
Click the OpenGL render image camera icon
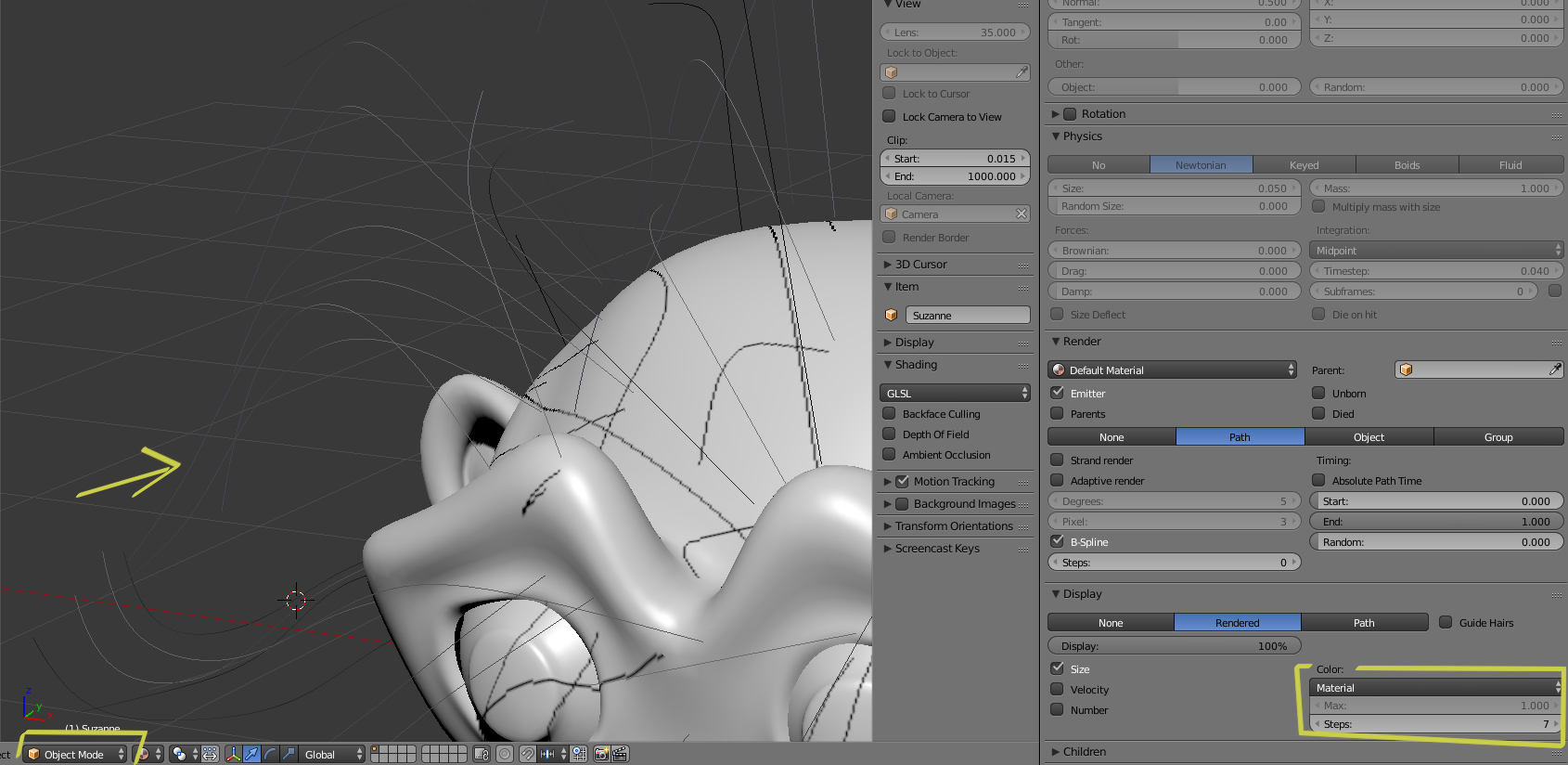[x=601, y=754]
